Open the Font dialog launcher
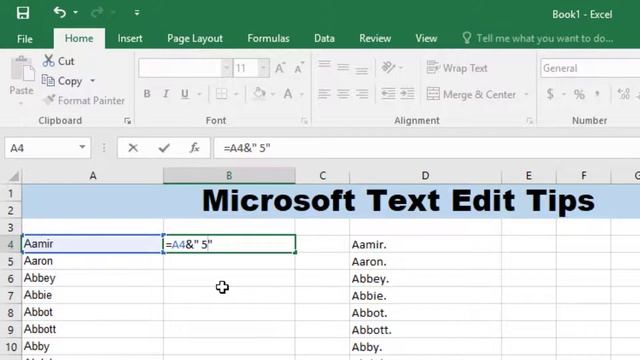 click(x=304, y=121)
